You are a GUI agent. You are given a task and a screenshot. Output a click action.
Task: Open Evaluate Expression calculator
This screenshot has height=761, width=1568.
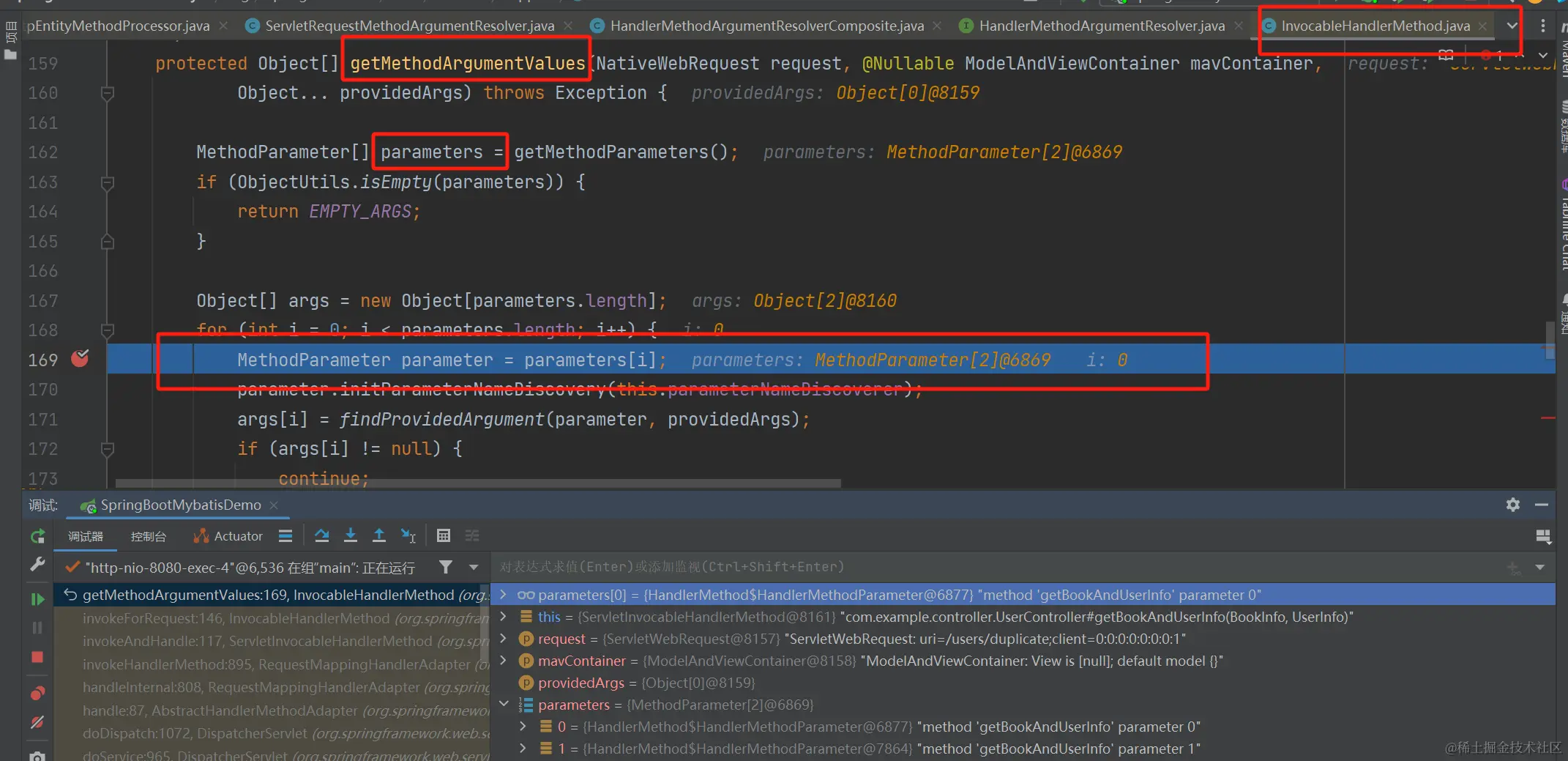pos(444,536)
